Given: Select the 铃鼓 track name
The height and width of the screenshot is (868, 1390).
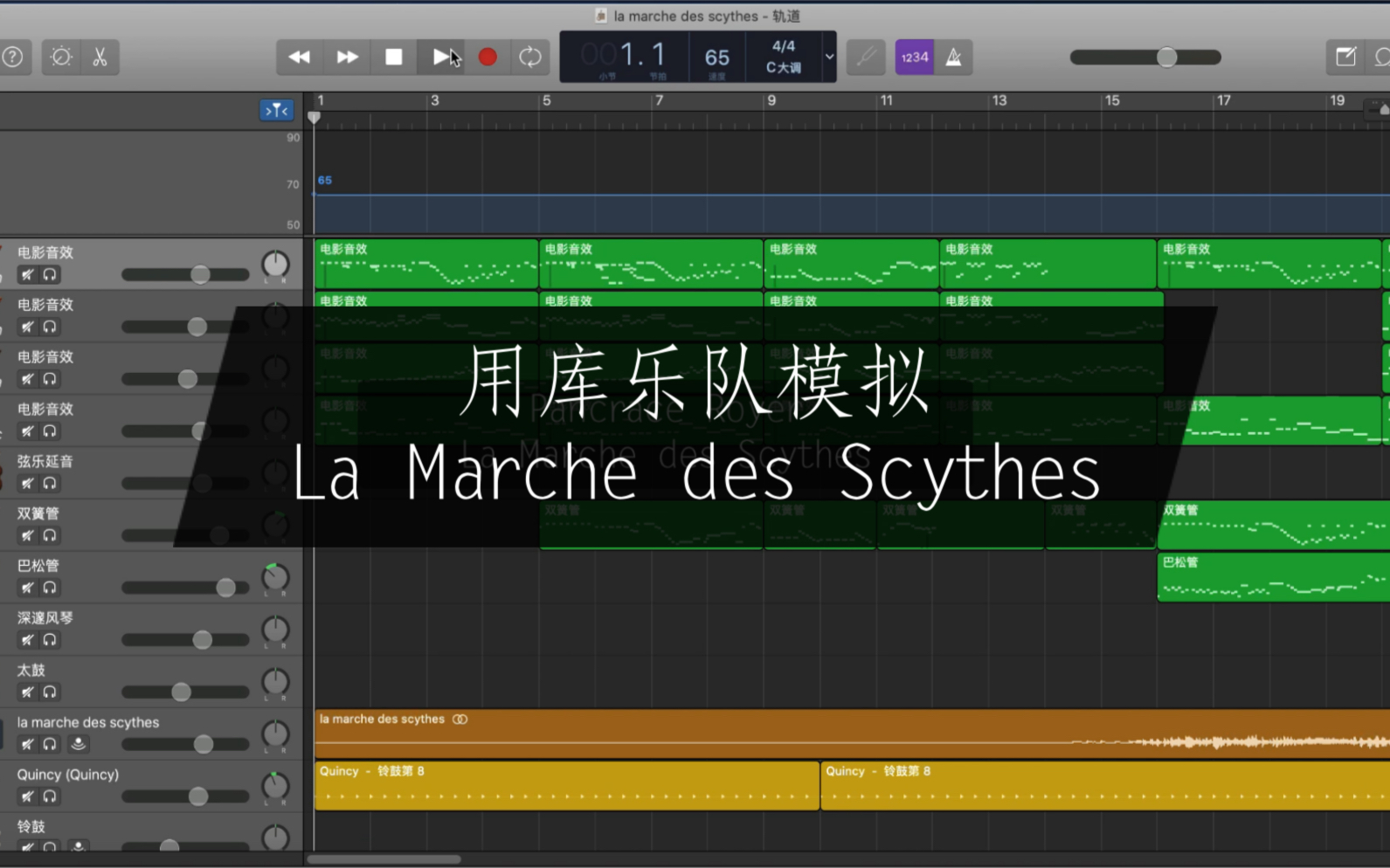Looking at the screenshot, I should click(31, 826).
